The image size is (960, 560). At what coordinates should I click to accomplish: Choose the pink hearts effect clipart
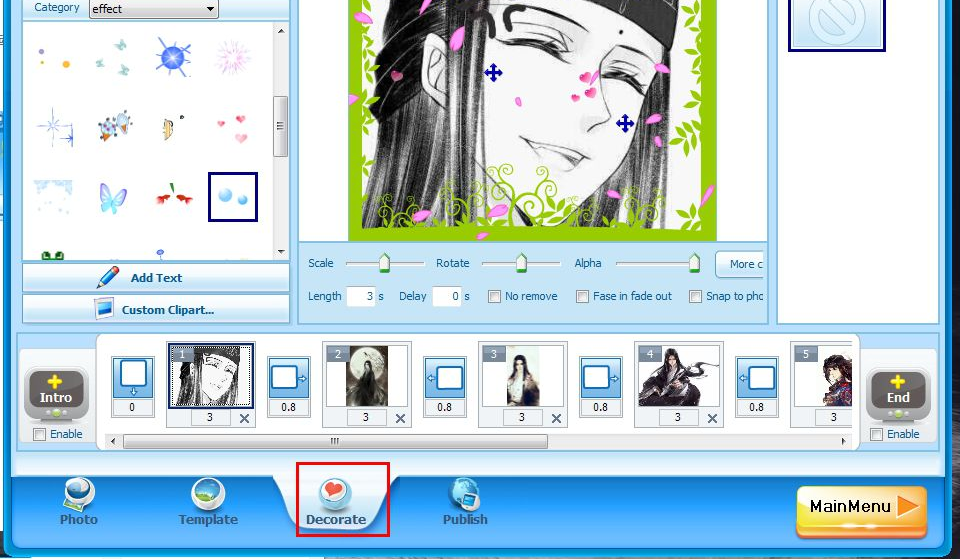click(x=233, y=128)
